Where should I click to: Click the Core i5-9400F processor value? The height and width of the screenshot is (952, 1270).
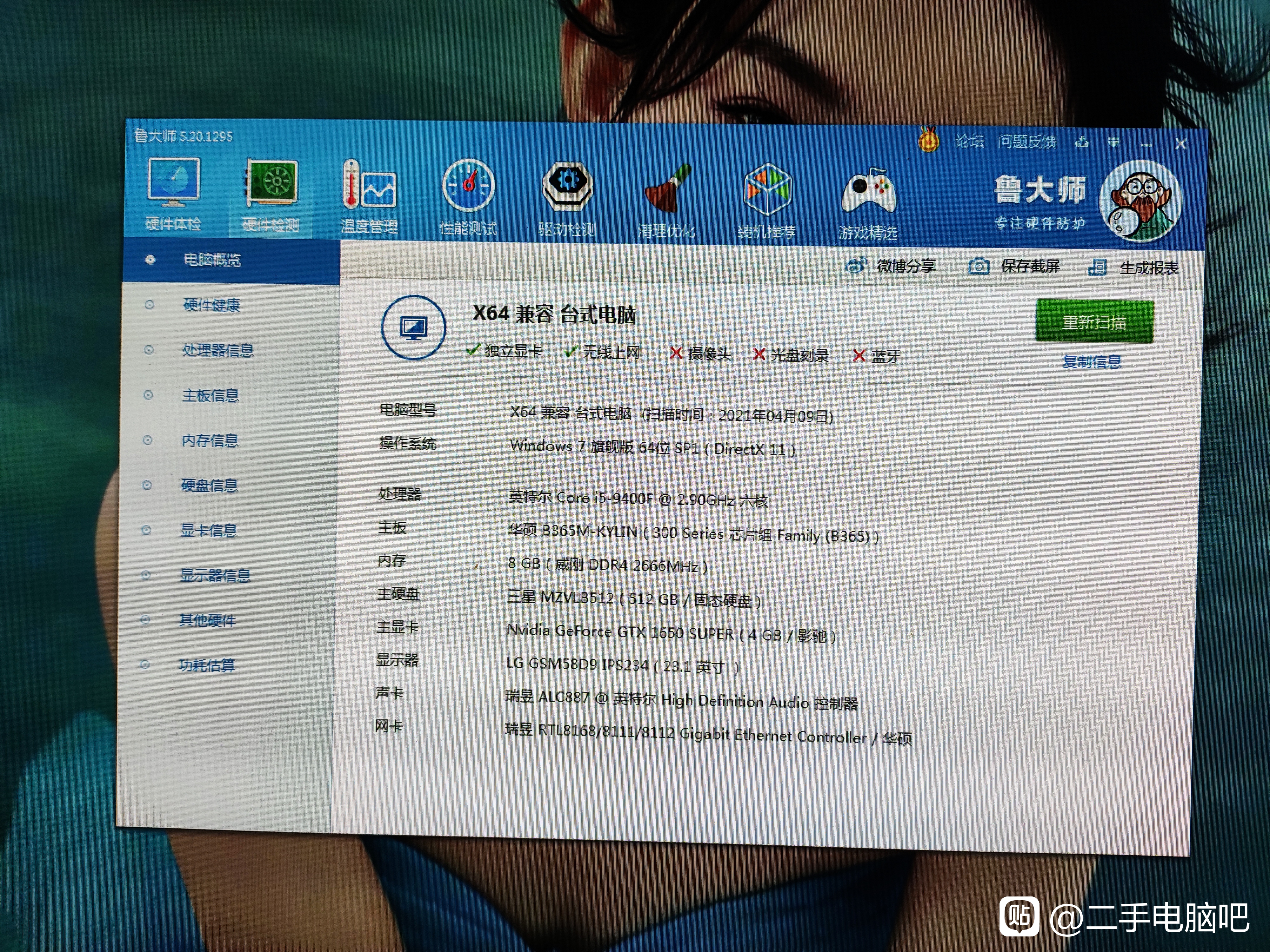click(638, 499)
